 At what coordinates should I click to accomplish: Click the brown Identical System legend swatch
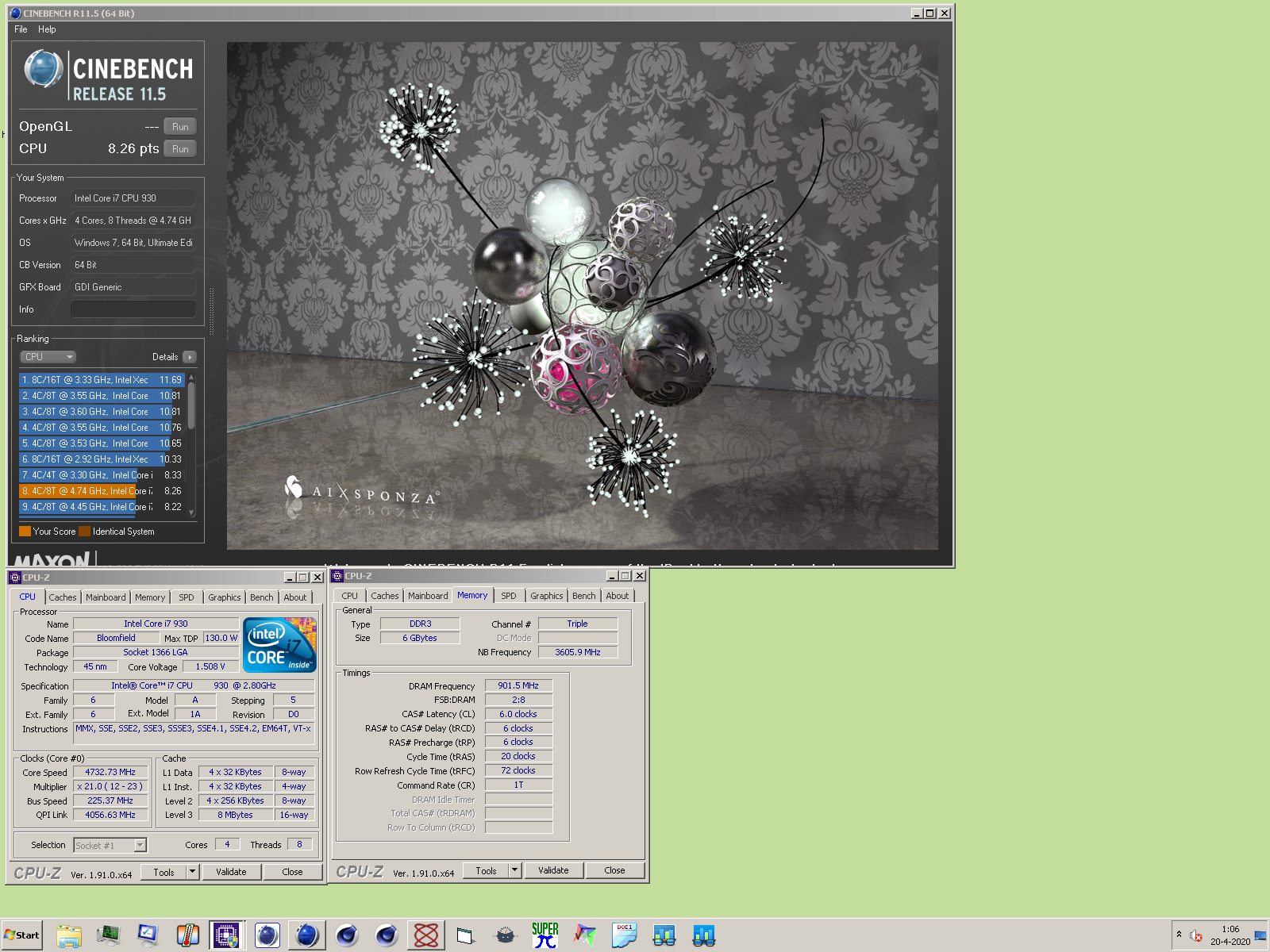coord(84,532)
